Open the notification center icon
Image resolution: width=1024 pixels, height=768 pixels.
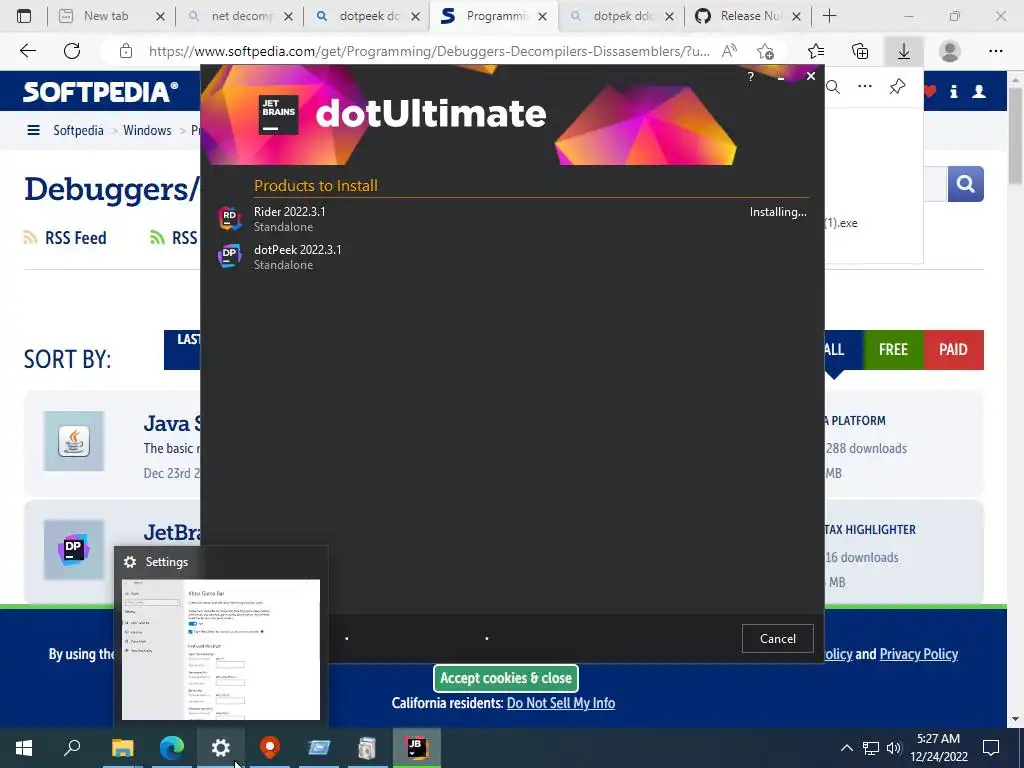coord(991,748)
